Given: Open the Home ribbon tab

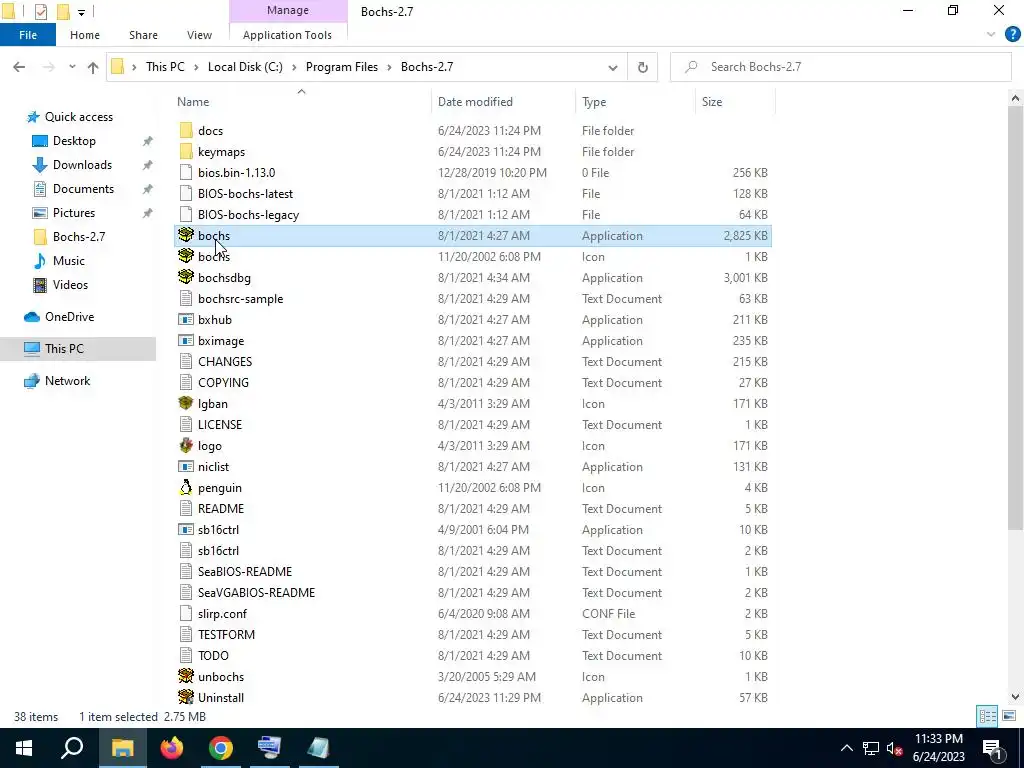Looking at the screenshot, I should 85,35.
